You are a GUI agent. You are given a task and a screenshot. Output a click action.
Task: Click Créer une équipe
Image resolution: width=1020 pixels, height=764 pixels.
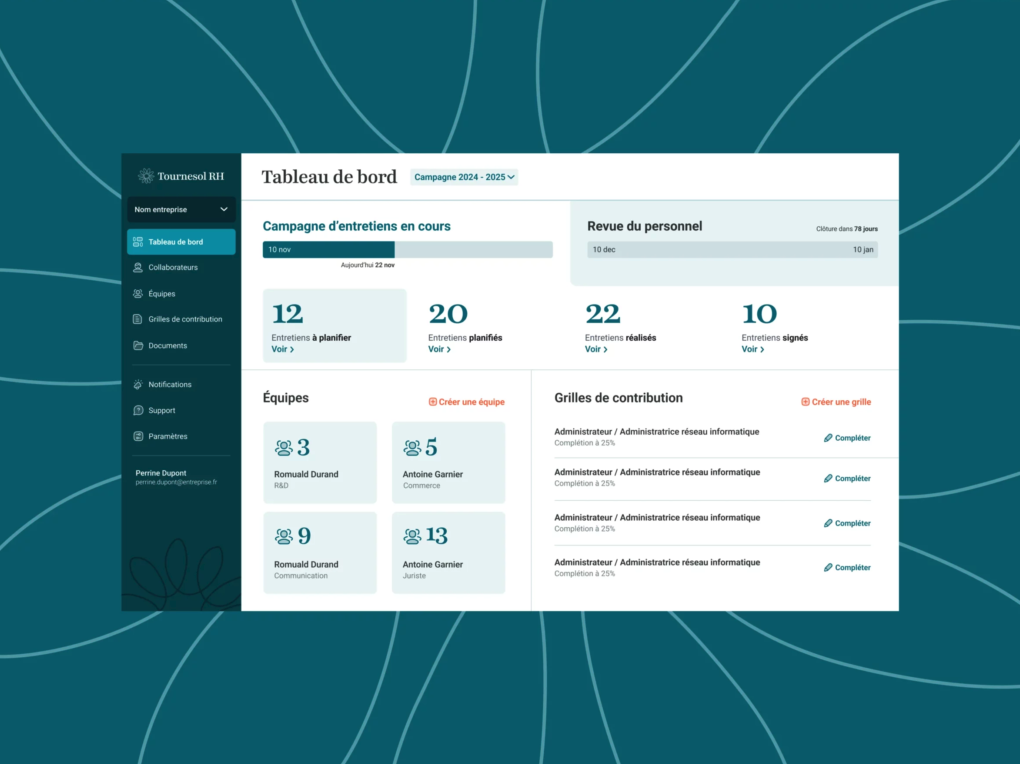(x=466, y=402)
